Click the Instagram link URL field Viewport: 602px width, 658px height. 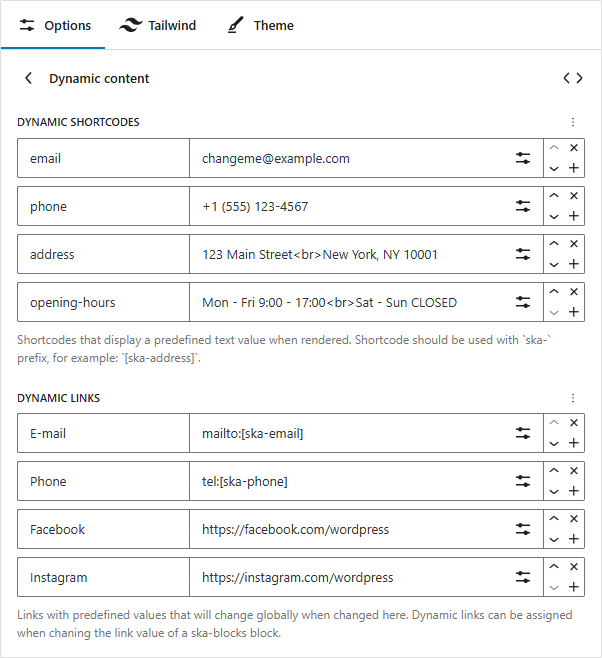click(350, 577)
